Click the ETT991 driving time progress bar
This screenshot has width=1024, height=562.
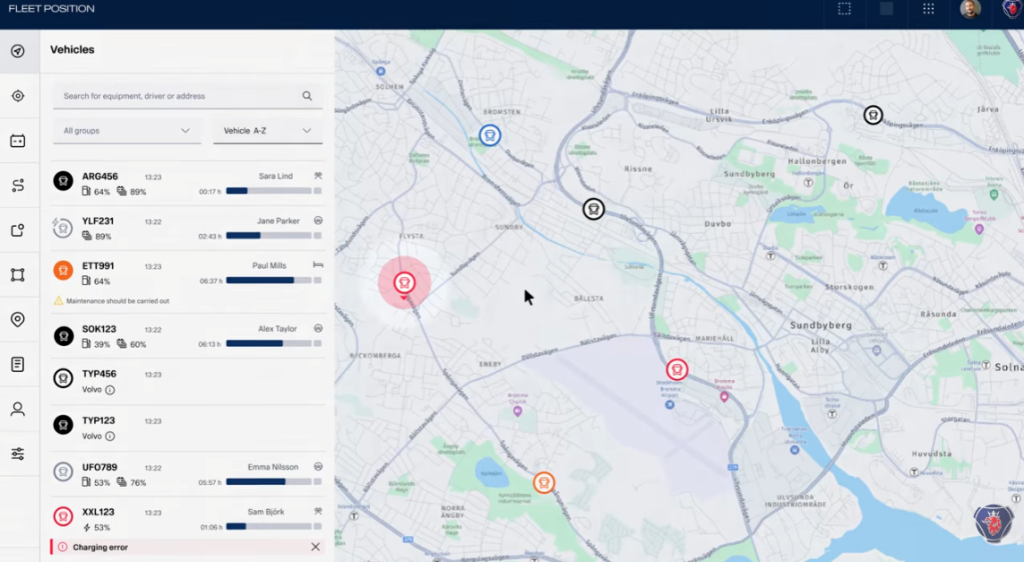point(268,280)
